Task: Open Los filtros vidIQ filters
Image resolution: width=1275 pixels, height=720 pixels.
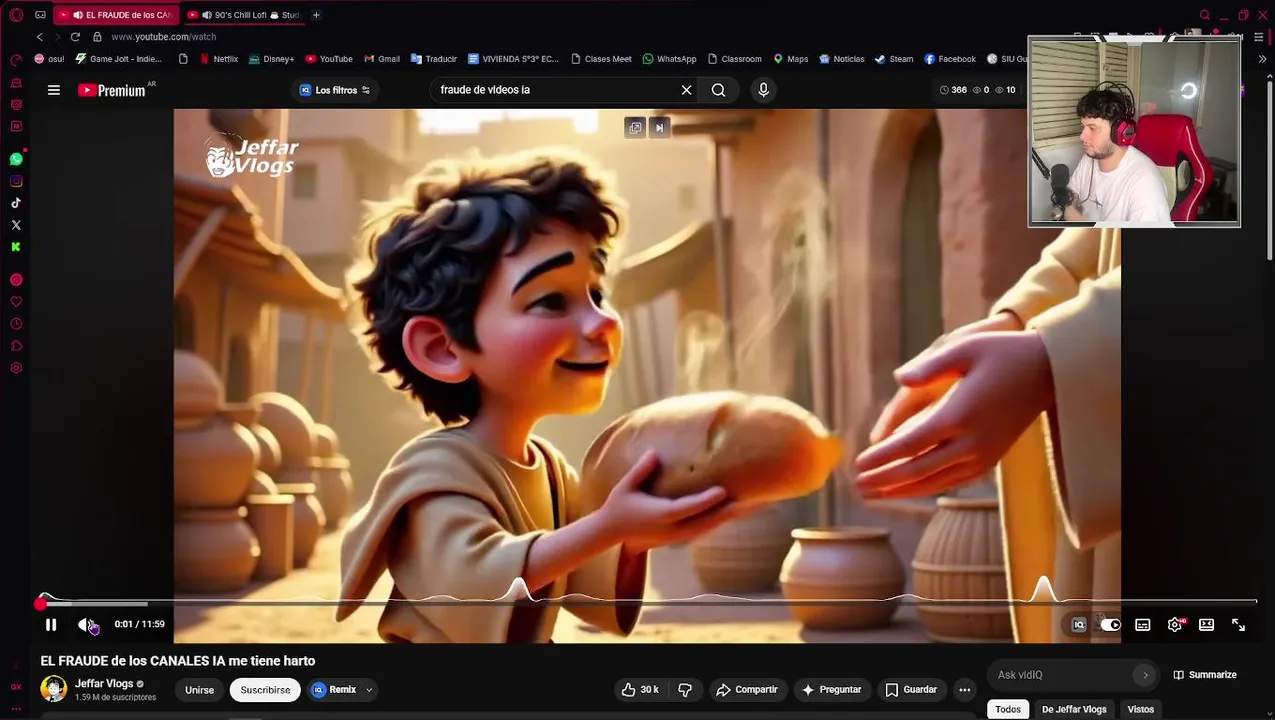Action: tap(335, 90)
